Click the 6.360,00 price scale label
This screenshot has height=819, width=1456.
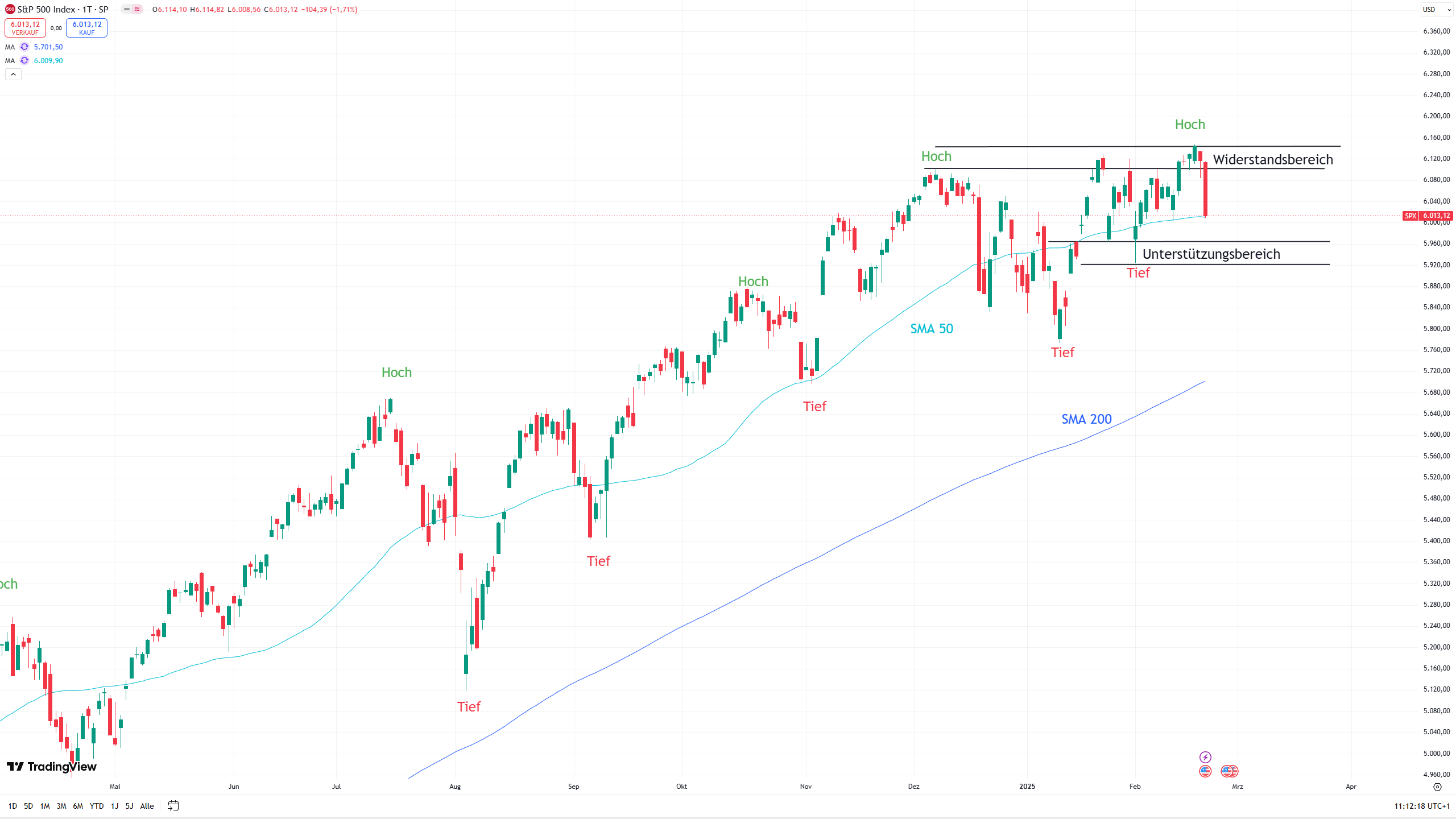click(x=1437, y=31)
